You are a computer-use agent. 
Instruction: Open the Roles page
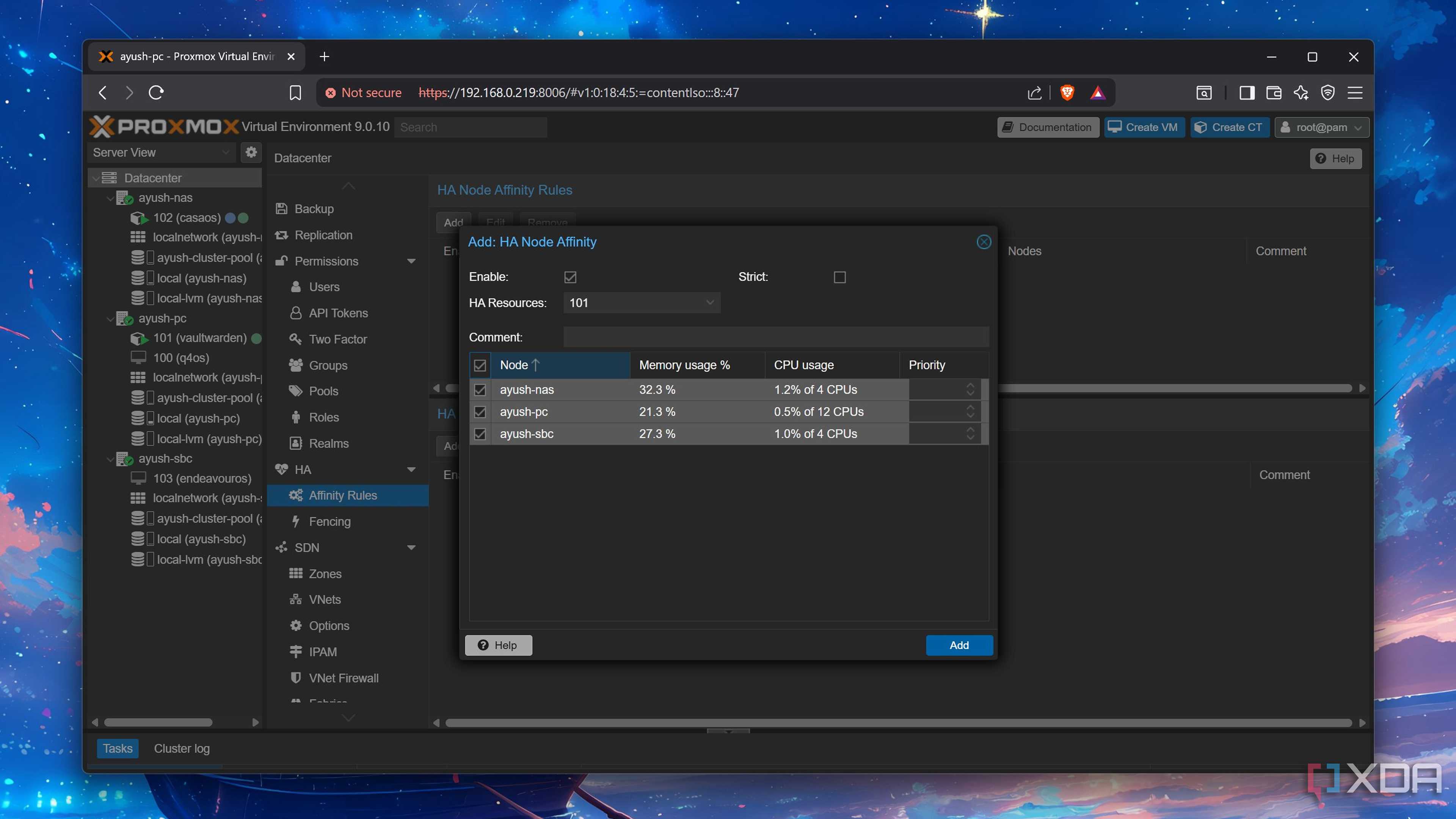click(x=323, y=417)
